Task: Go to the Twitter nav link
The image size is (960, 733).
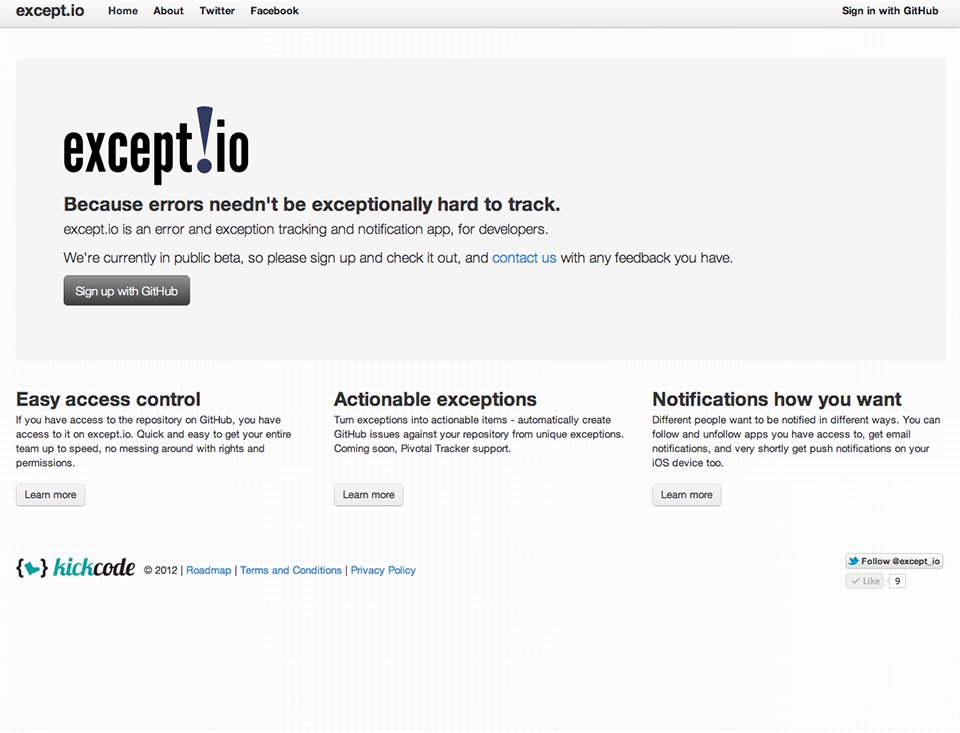Action: 217,11
